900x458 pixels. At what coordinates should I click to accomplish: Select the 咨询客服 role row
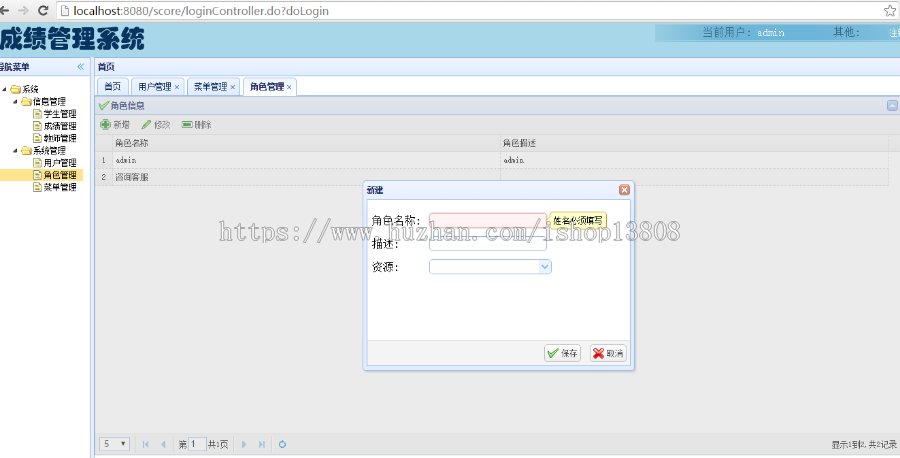pyautogui.click(x=492, y=177)
